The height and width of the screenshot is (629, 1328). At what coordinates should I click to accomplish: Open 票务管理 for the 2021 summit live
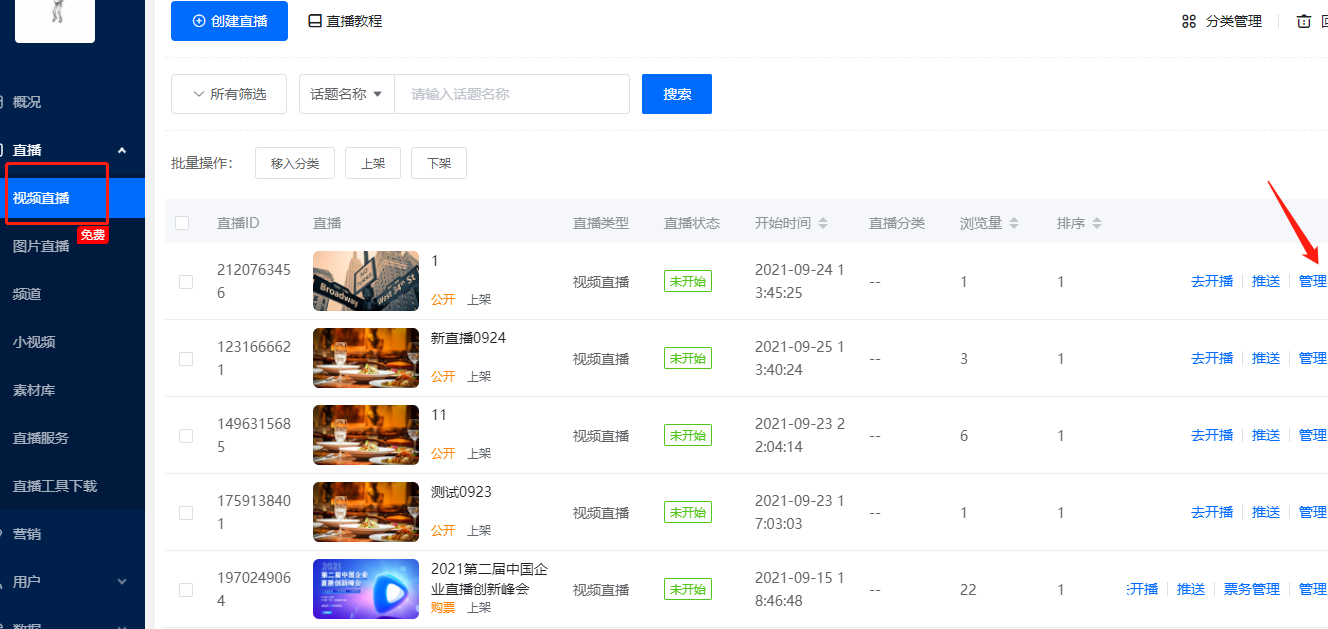[x=1252, y=589]
